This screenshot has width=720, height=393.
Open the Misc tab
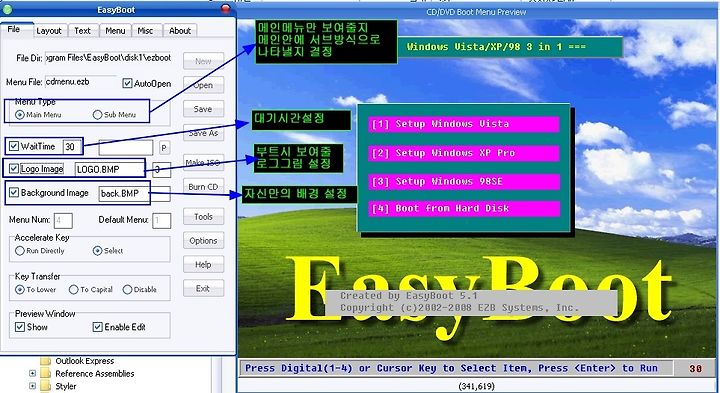coord(145,30)
